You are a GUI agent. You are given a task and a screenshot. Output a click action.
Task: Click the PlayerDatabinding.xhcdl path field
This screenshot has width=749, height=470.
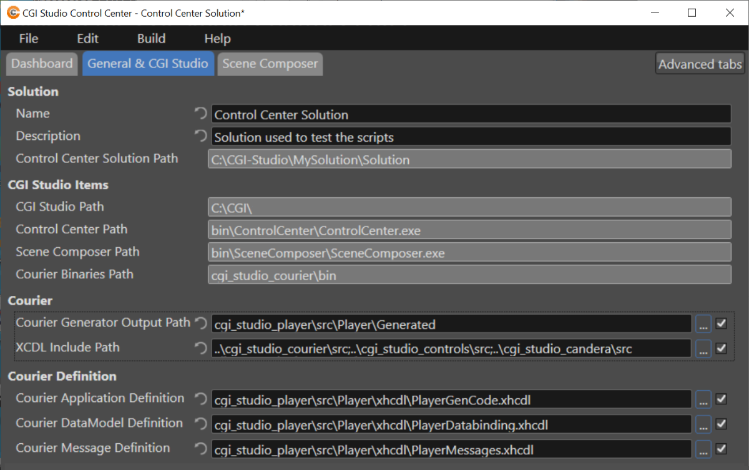click(x=451, y=424)
